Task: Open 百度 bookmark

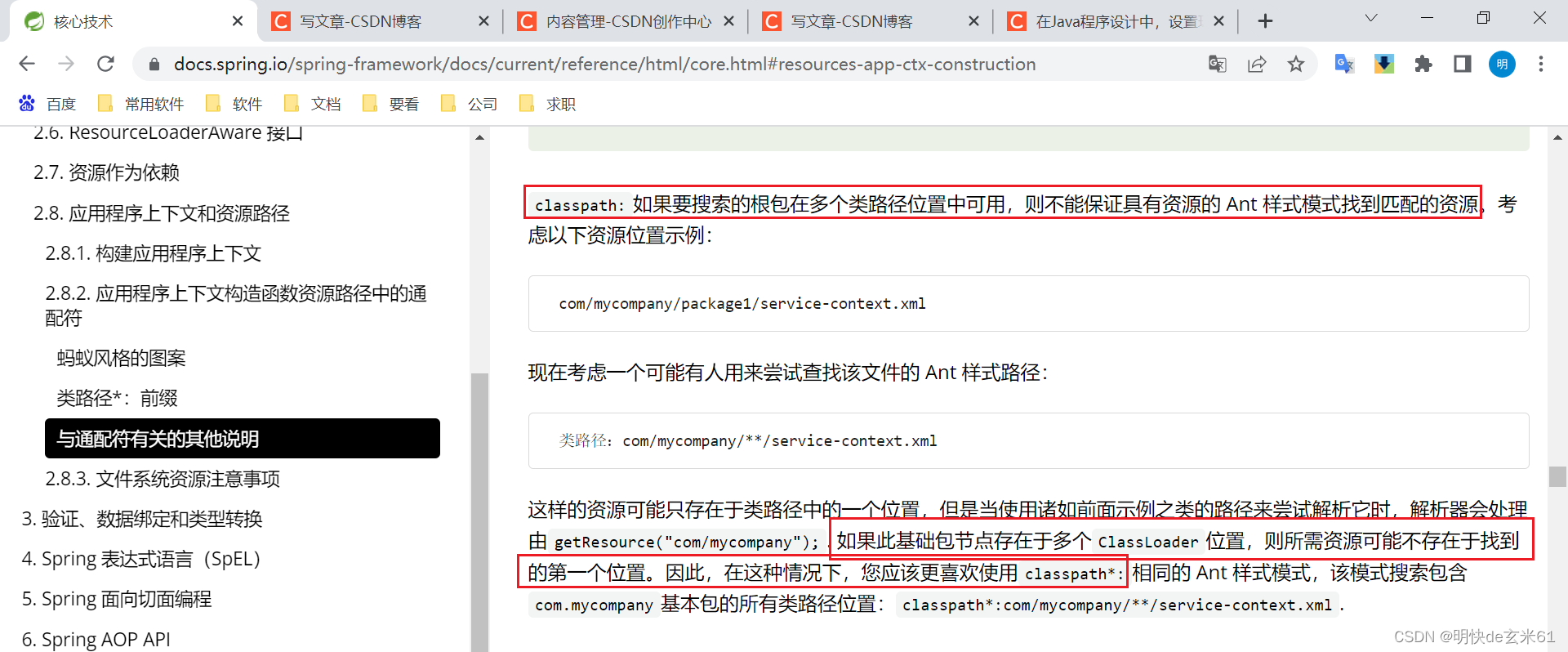Action: (47, 104)
